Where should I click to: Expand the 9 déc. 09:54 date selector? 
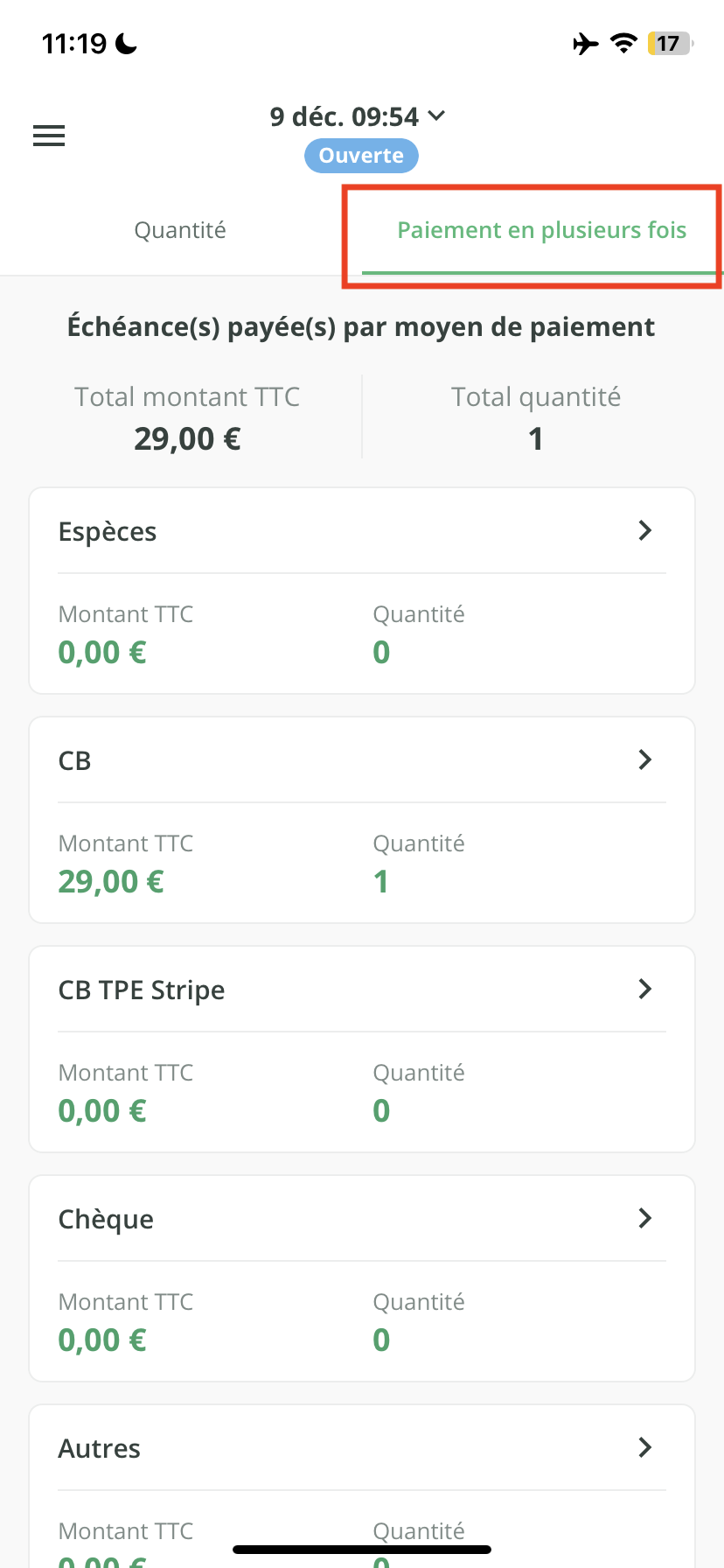coord(358,116)
